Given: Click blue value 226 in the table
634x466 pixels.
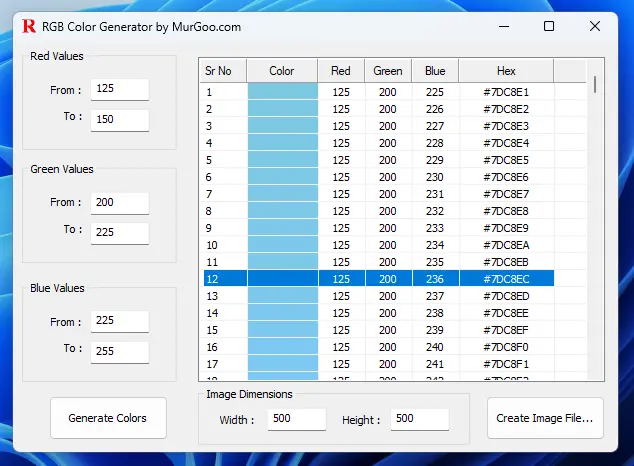Looking at the screenshot, I should pyautogui.click(x=435, y=109).
